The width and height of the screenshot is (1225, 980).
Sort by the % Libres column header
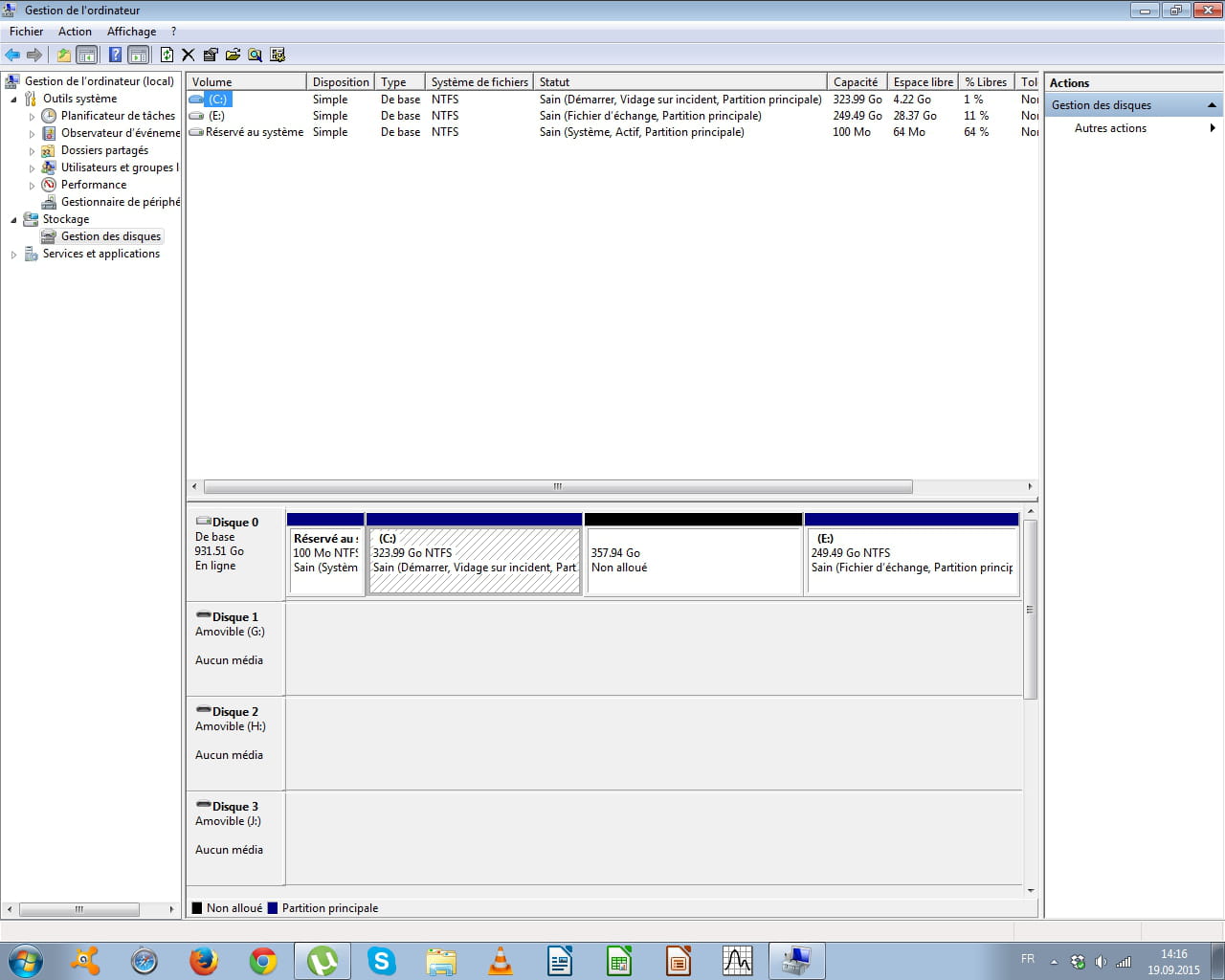(x=986, y=82)
